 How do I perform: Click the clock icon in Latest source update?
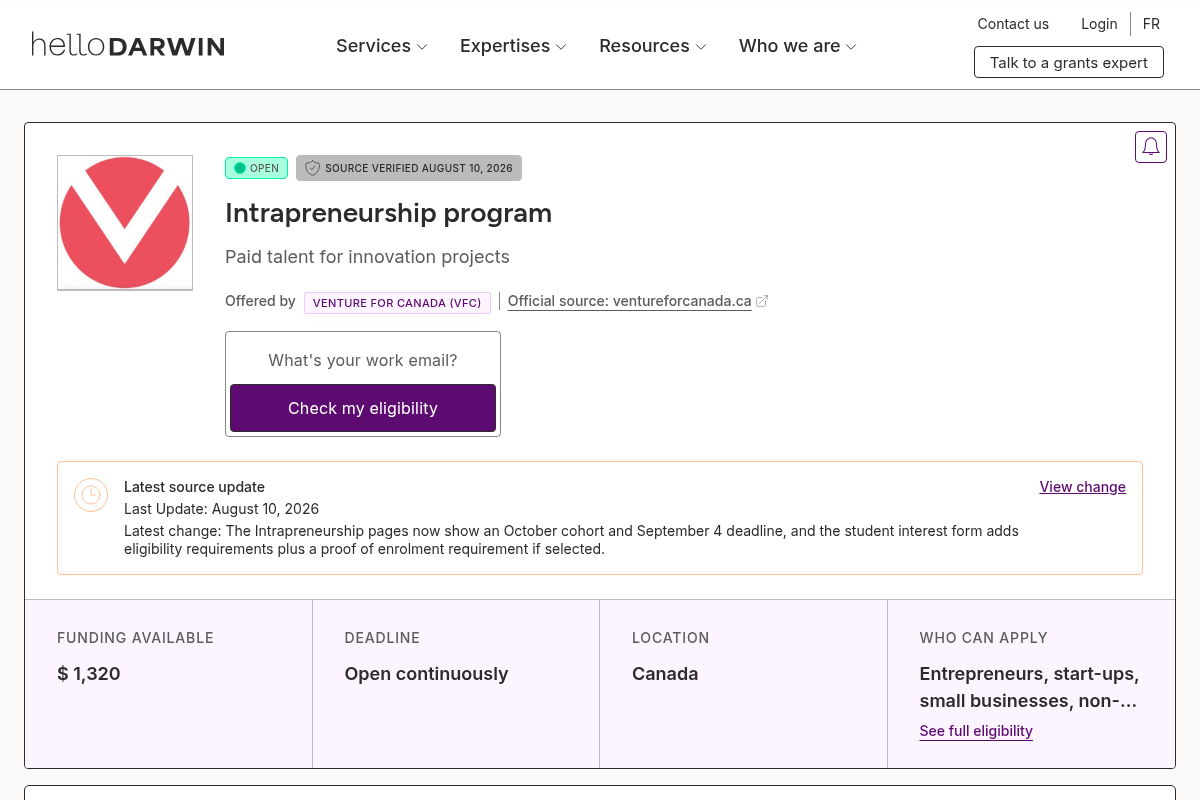click(x=91, y=495)
